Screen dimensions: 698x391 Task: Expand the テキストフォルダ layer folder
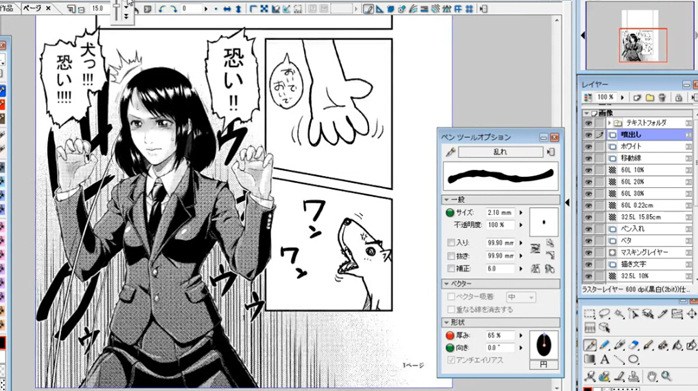pos(609,122)
